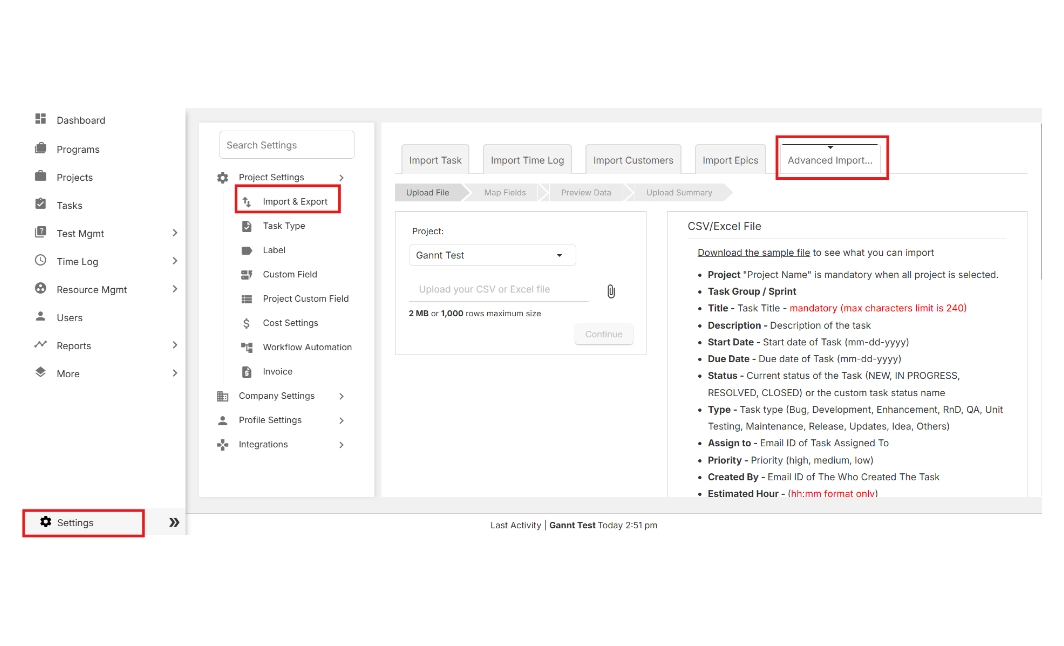
Task: Select the Import Customers tab
Action: click(x=633, y=160)
